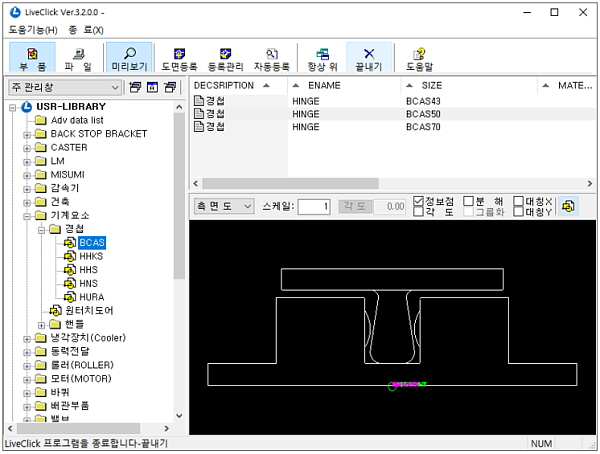This screenshot has width=600, height=454.
Task: Open the 종 료(X) menu
Action: (x=86, y=30)
